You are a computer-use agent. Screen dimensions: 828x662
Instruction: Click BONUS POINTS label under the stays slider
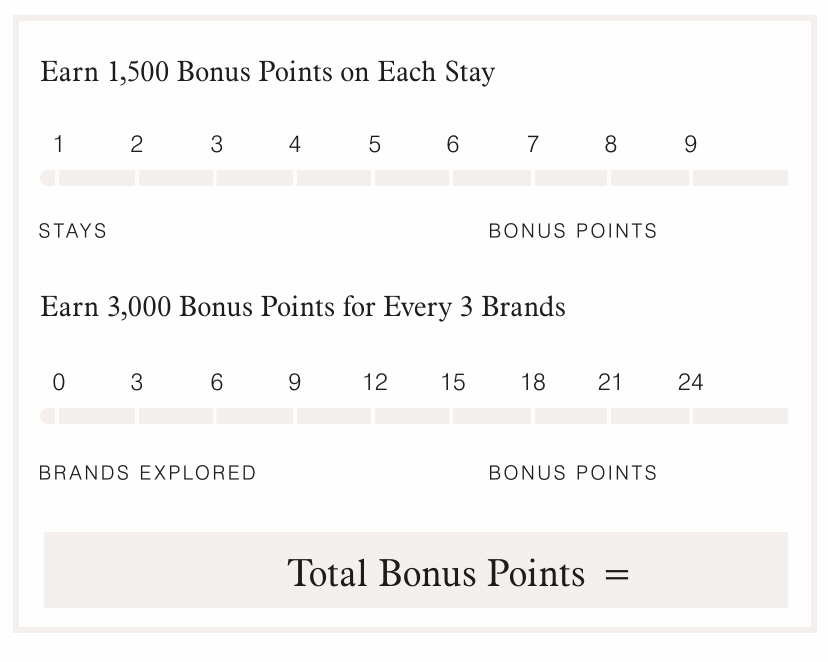point(572,231)
